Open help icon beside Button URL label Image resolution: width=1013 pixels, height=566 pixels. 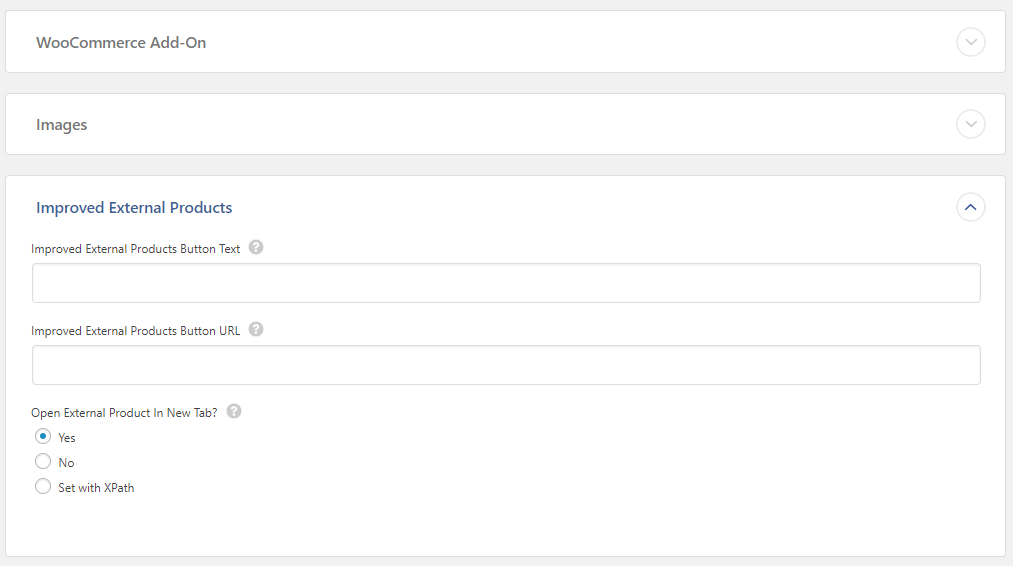click(x=256, y=330)
